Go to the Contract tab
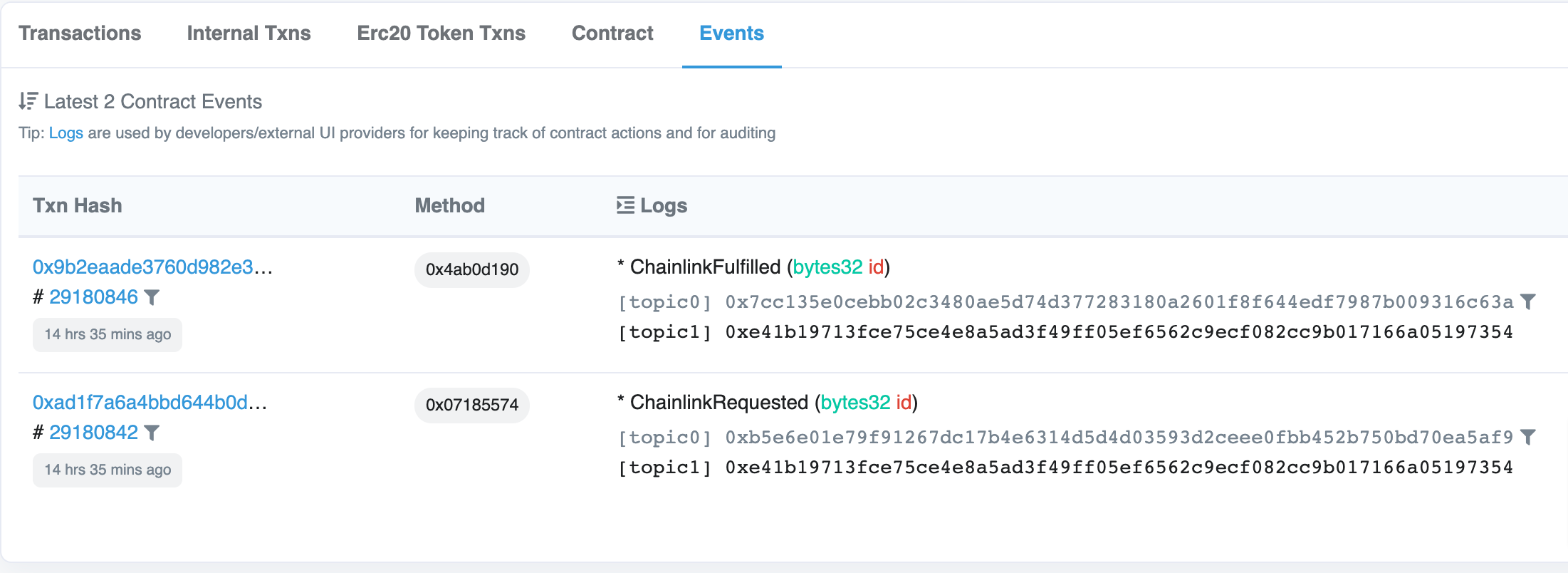The height and width of the screenshot is (573, 1568). coord(612,33)
